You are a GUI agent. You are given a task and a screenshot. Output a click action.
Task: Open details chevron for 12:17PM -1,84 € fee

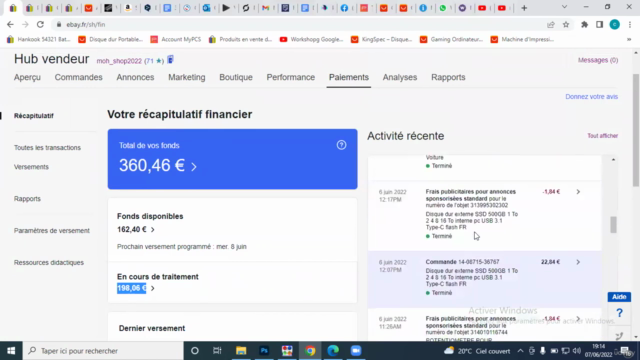(x=578, y=192)
